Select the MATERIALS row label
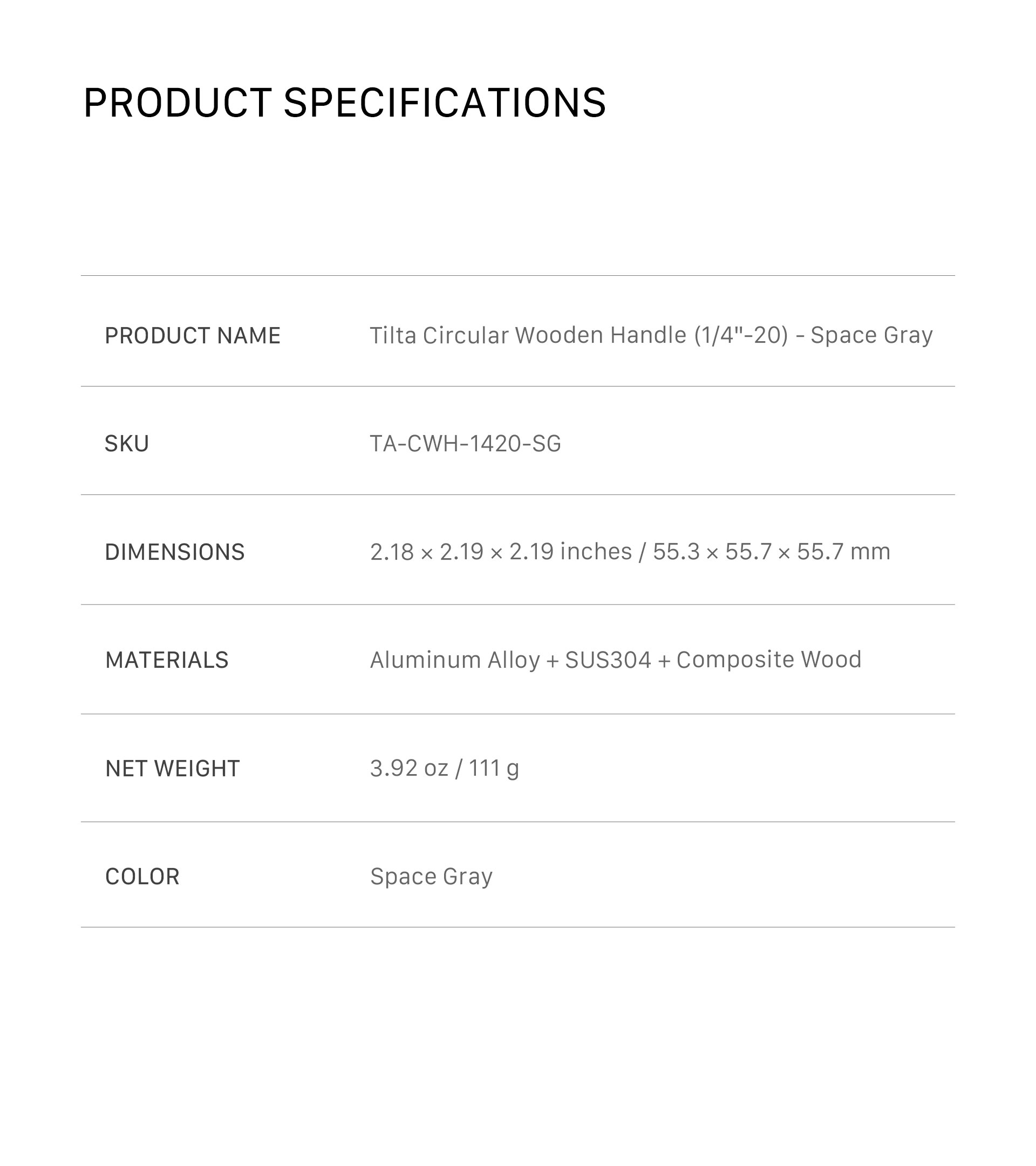Screen dimensions: 1036x1166 pos(167,660)
